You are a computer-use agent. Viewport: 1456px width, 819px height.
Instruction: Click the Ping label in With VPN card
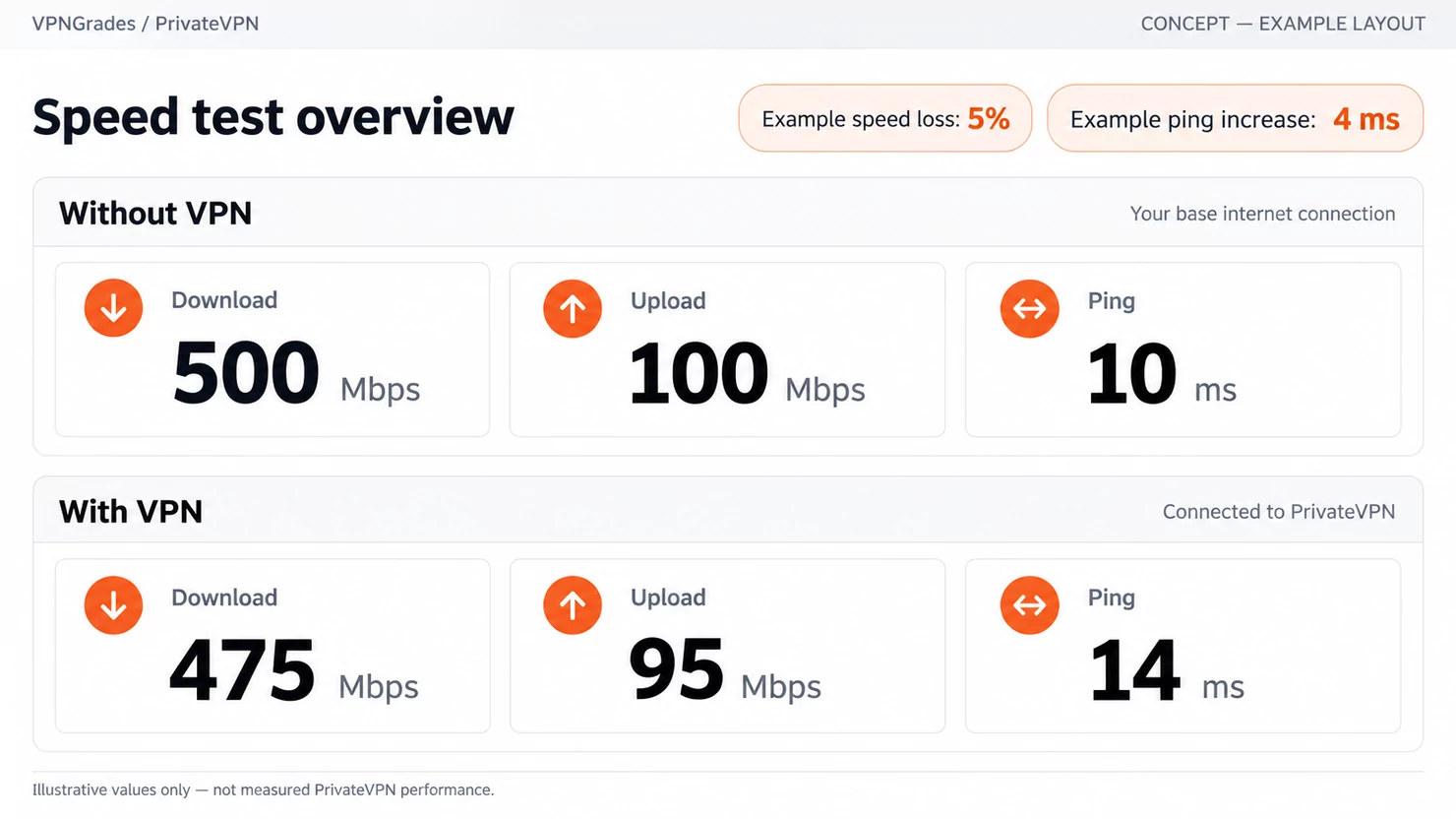click(1112, 598)
